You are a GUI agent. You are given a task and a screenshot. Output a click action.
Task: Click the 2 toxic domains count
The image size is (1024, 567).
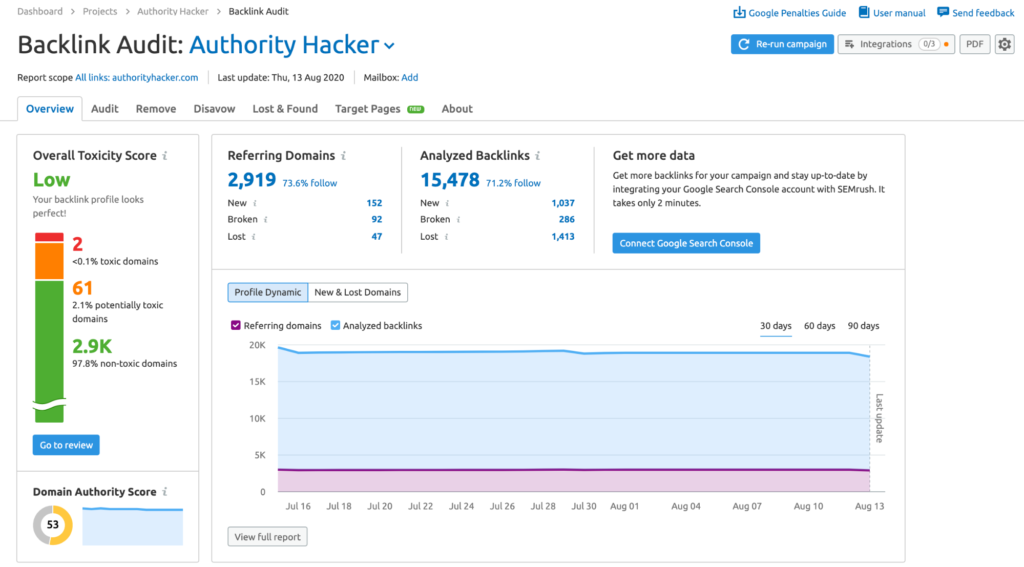[78, 244]
